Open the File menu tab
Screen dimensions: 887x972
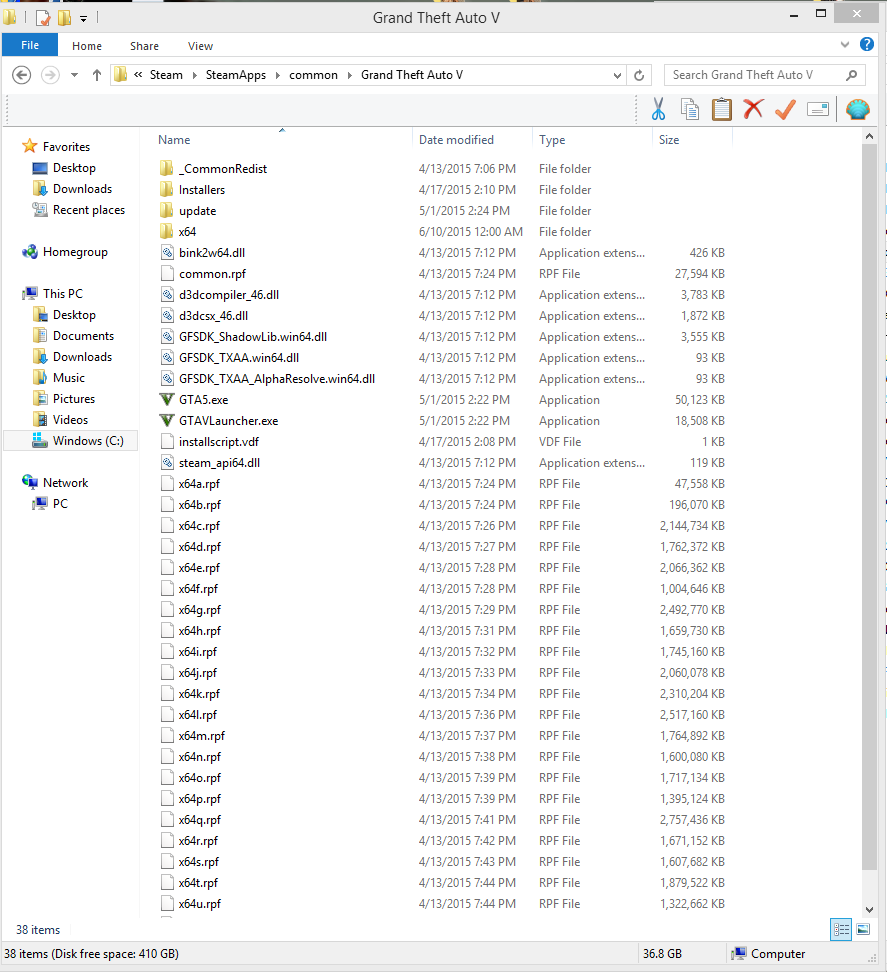pyautogui.click(x=30, y=45)
